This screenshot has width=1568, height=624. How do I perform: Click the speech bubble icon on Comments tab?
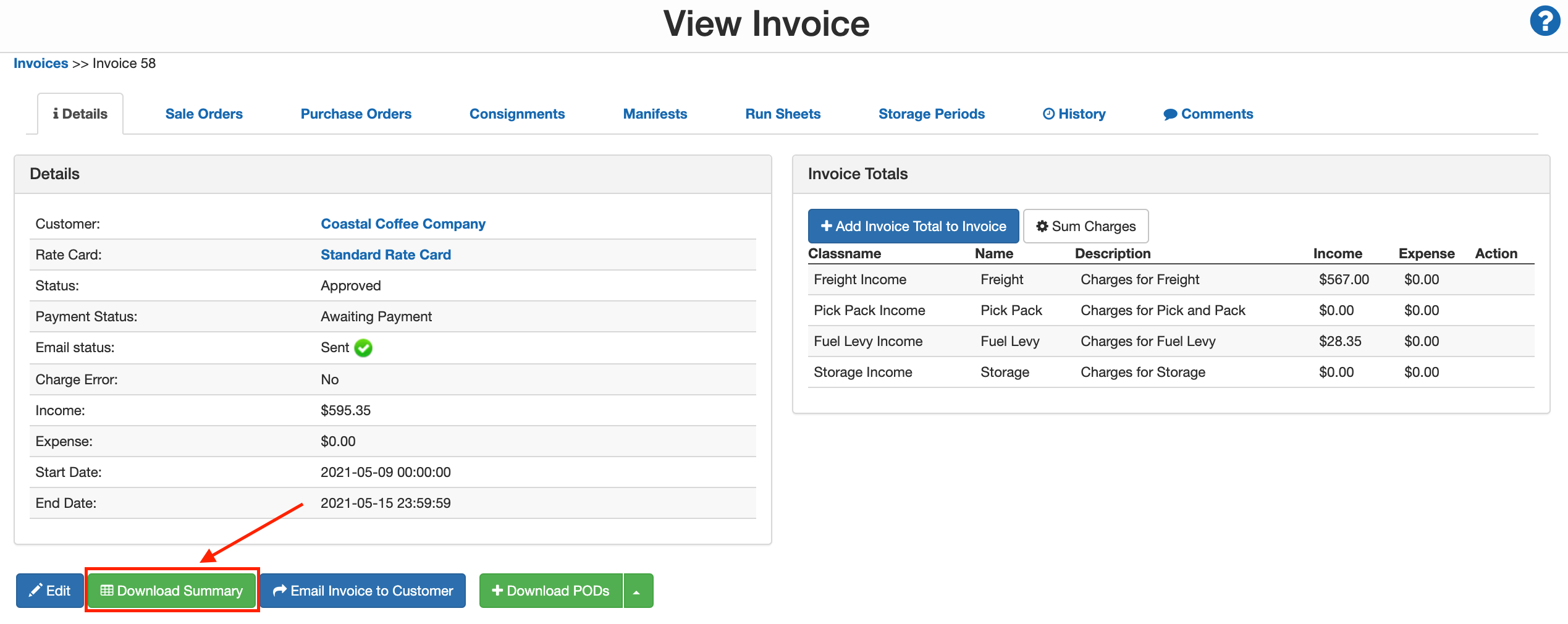(x=1170, y=113)
